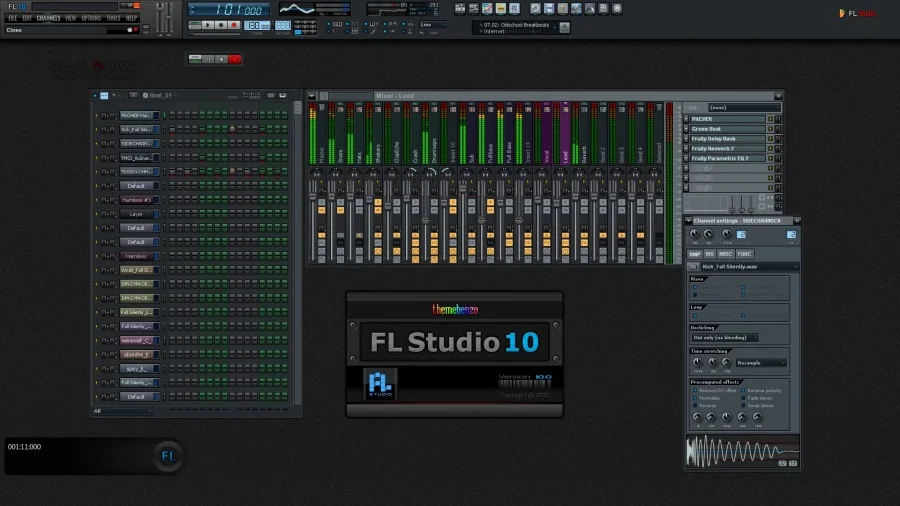Click the main transport record button
This screenshot has width=900, height=506.
tap(234, 25)
